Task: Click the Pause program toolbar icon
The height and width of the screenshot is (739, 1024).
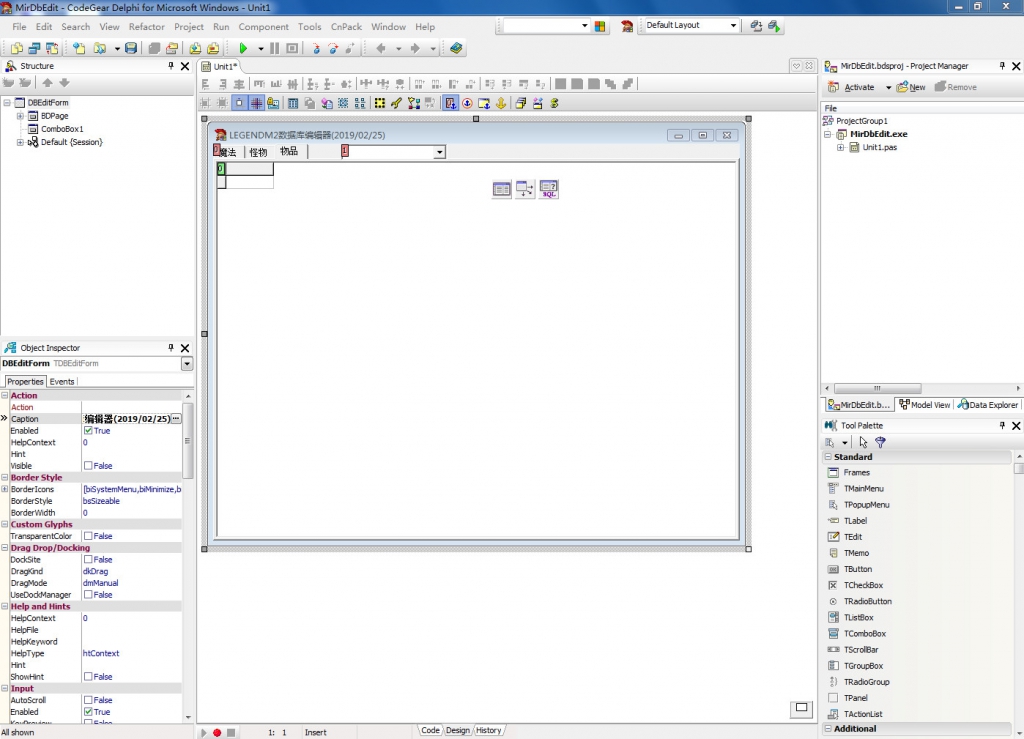Action: tap(274, 48)
